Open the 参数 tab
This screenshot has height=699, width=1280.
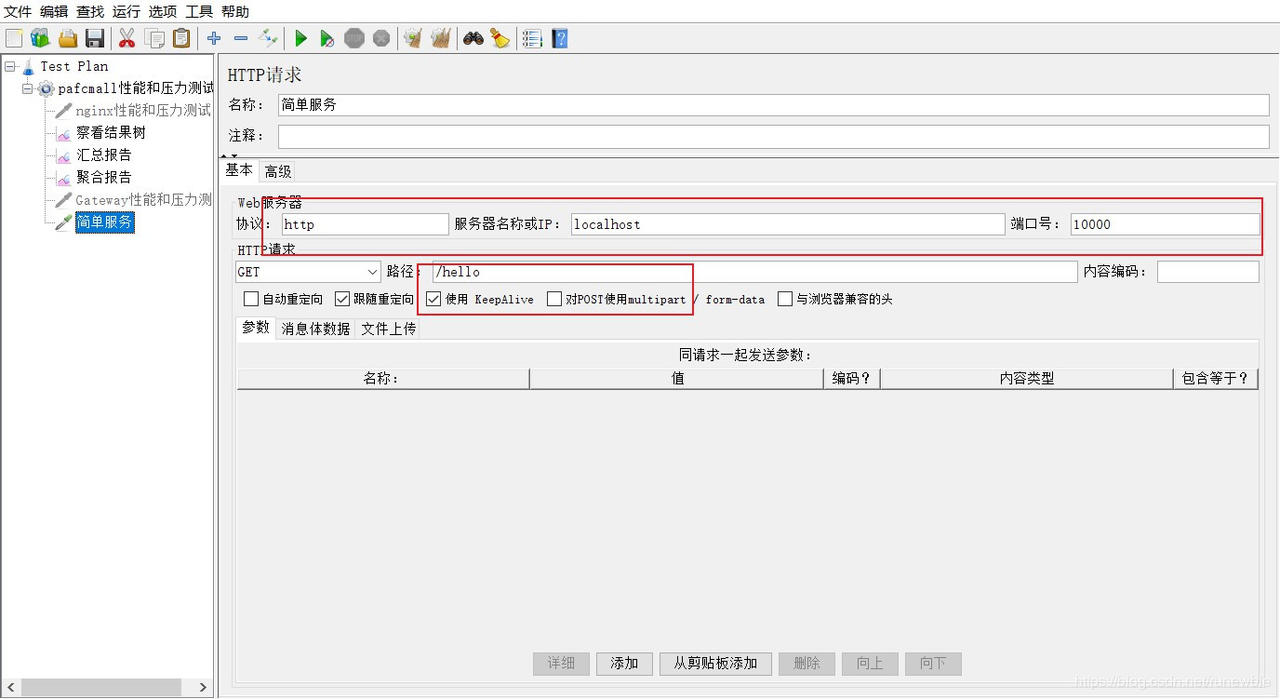coord(256,327)
